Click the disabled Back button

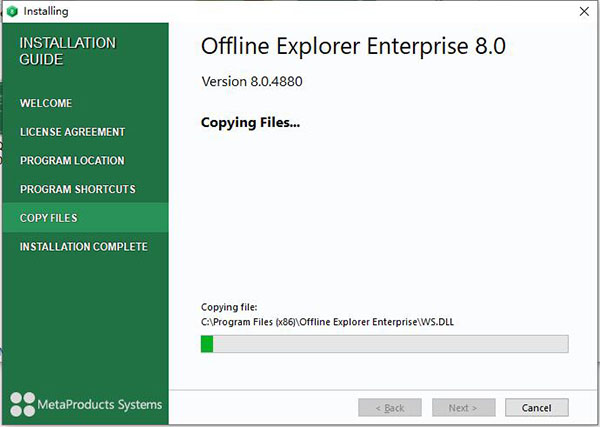(x=390, y=407)
